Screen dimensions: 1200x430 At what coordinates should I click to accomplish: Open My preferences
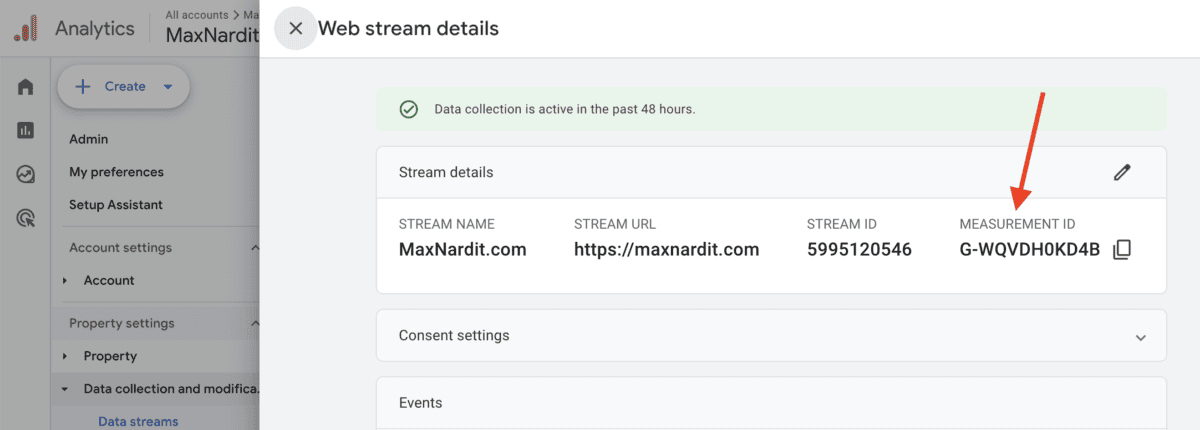pos(116,172)
